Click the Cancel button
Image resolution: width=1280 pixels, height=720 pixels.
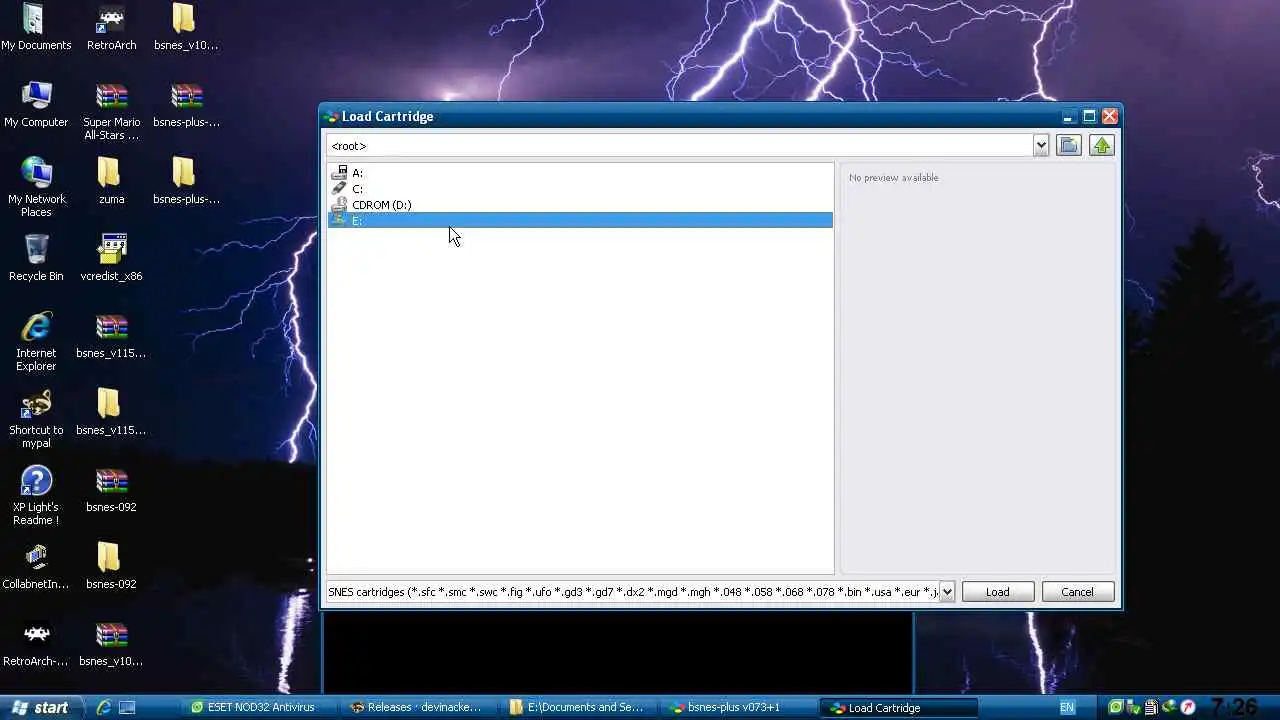(x=1077, y=592)
